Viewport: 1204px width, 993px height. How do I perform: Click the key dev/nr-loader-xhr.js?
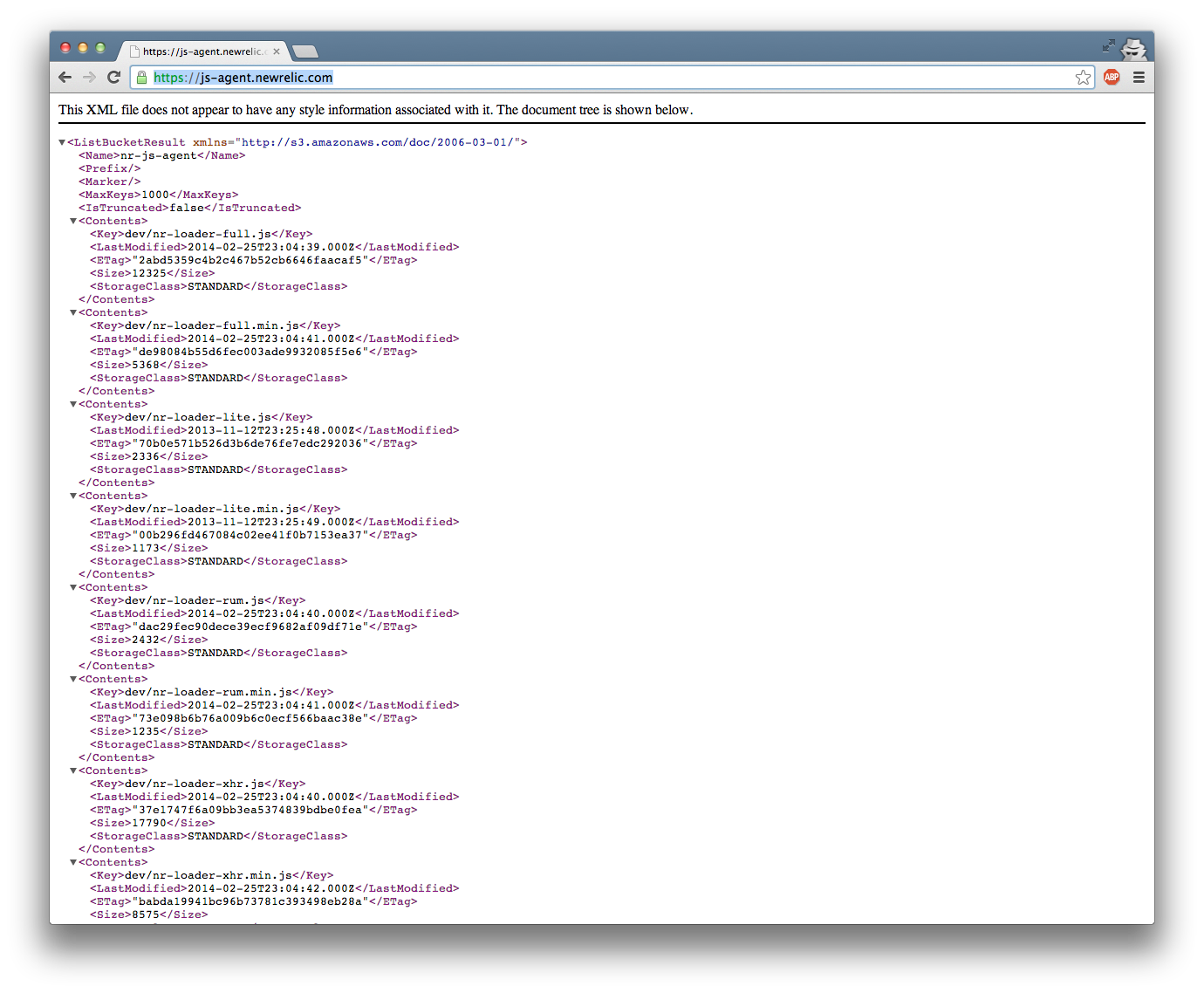click(195, 784)
